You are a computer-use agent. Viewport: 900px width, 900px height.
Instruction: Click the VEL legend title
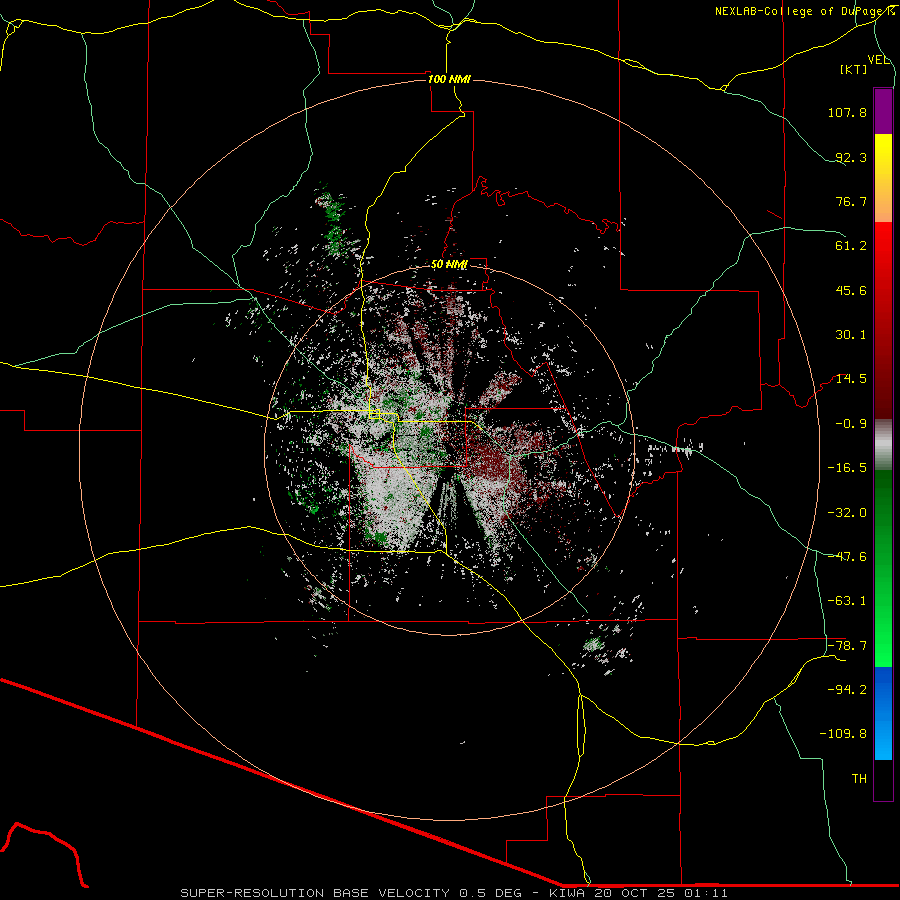[878, 60]
